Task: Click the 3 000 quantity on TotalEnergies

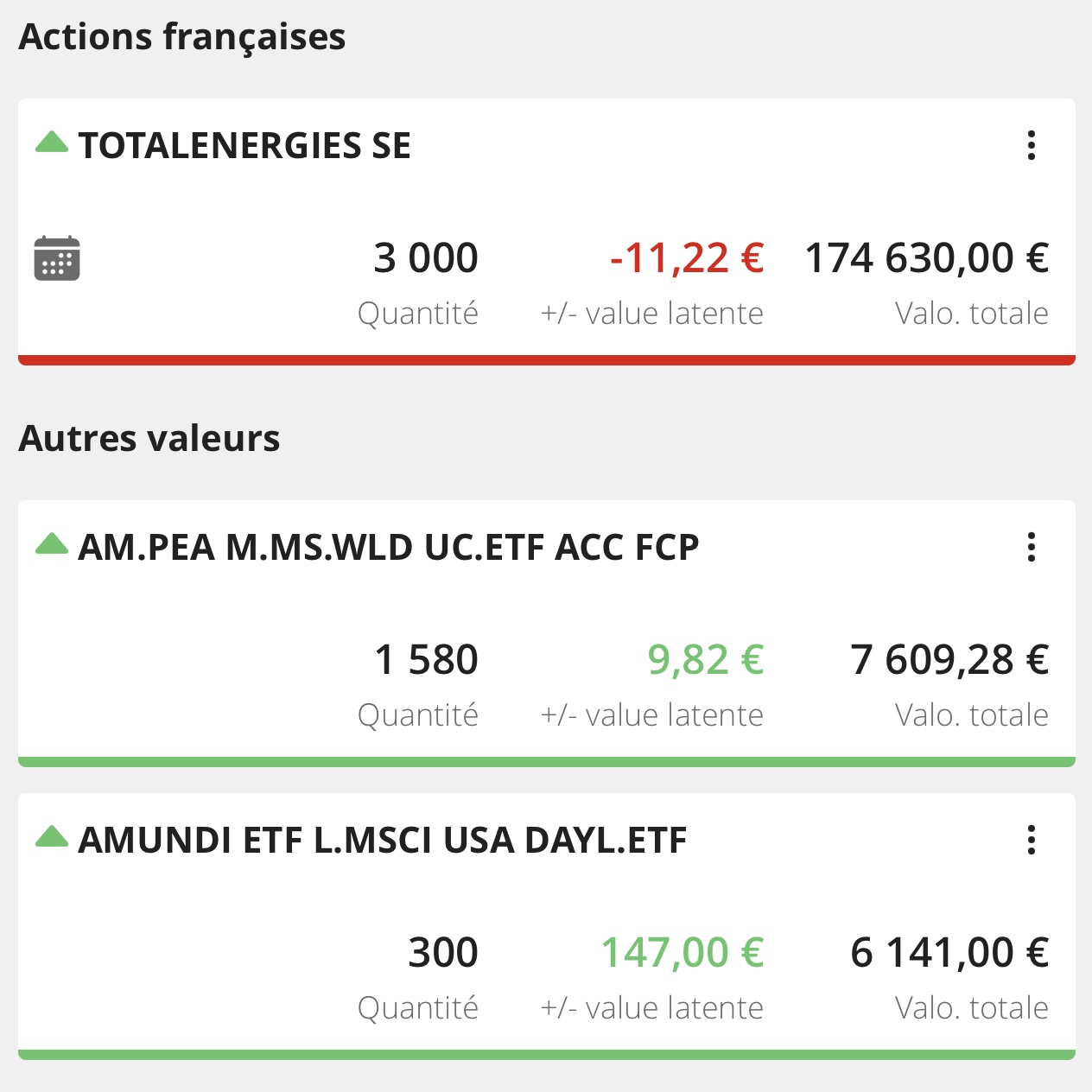Action: click(426, 258)
